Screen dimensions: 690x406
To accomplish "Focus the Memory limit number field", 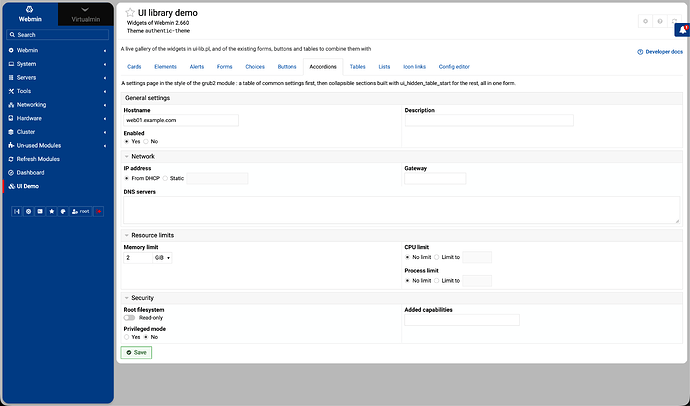I will pyautogui.click(x=138, y=258).
